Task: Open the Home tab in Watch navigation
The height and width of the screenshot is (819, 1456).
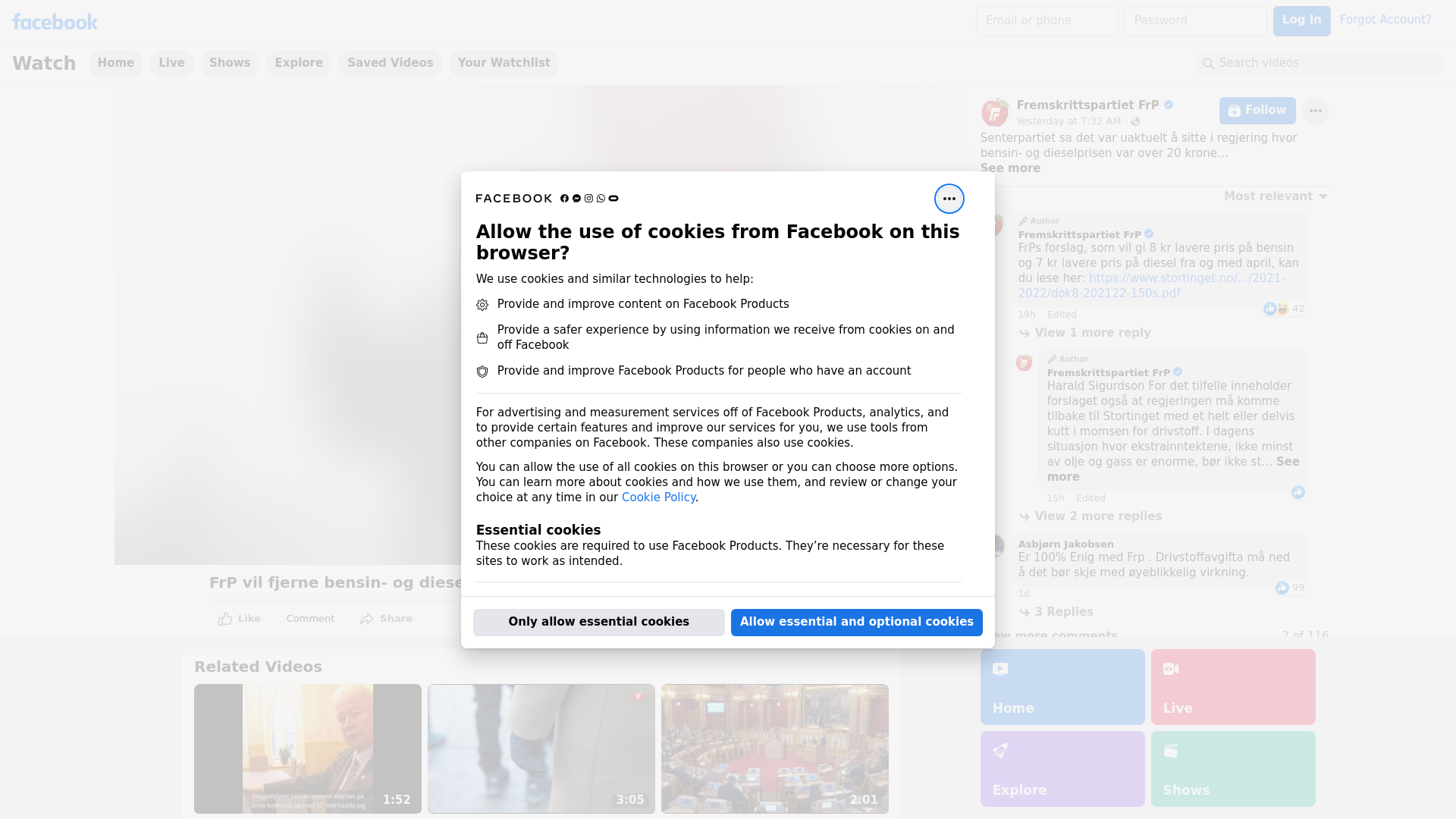Action: point(115,63)
